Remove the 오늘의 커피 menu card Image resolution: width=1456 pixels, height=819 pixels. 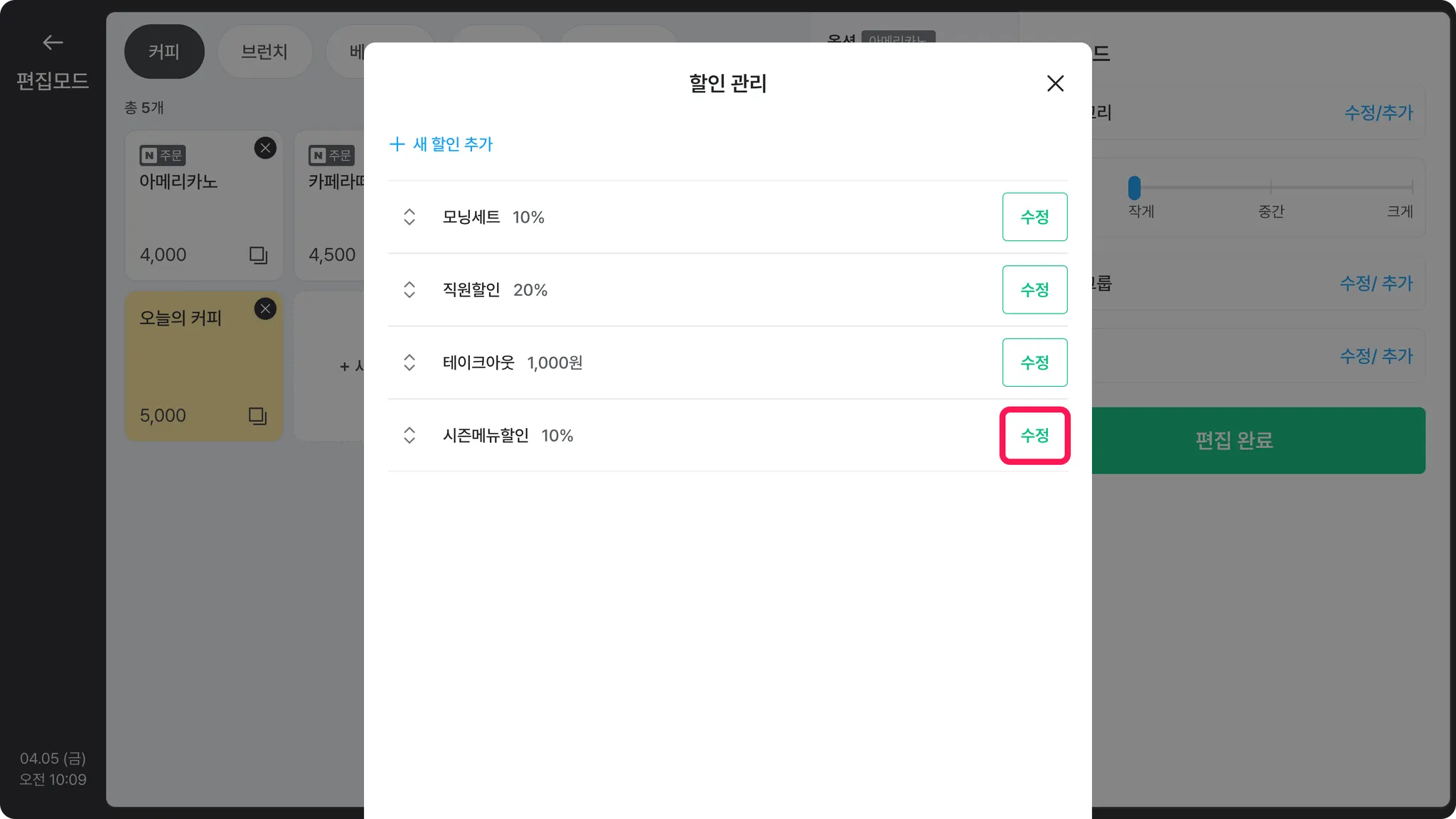[x=265, y=309]
